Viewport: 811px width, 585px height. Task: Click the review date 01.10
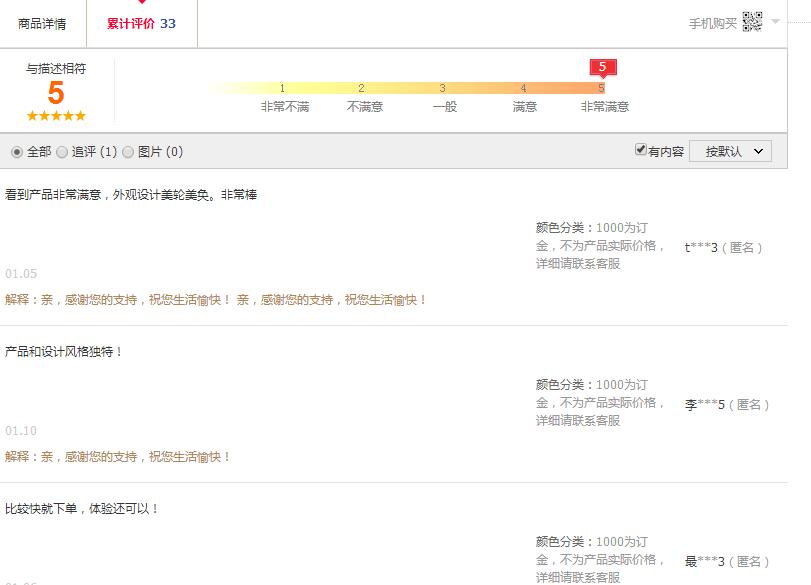pyautogui.click(x=21, y=431)
